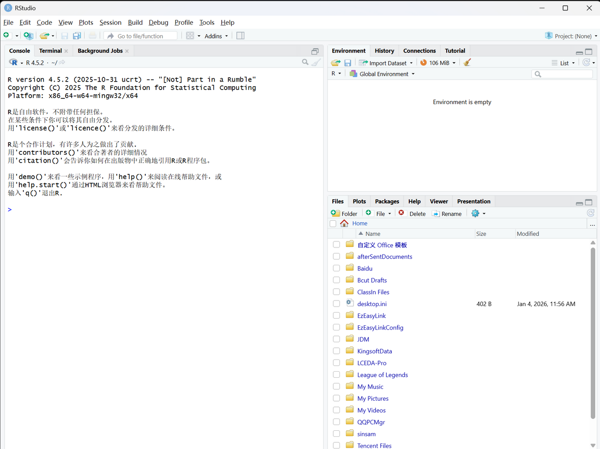The image size is (600, 449).
Task: Expand the Global Environment dropdown
Action: pos(382,74)
